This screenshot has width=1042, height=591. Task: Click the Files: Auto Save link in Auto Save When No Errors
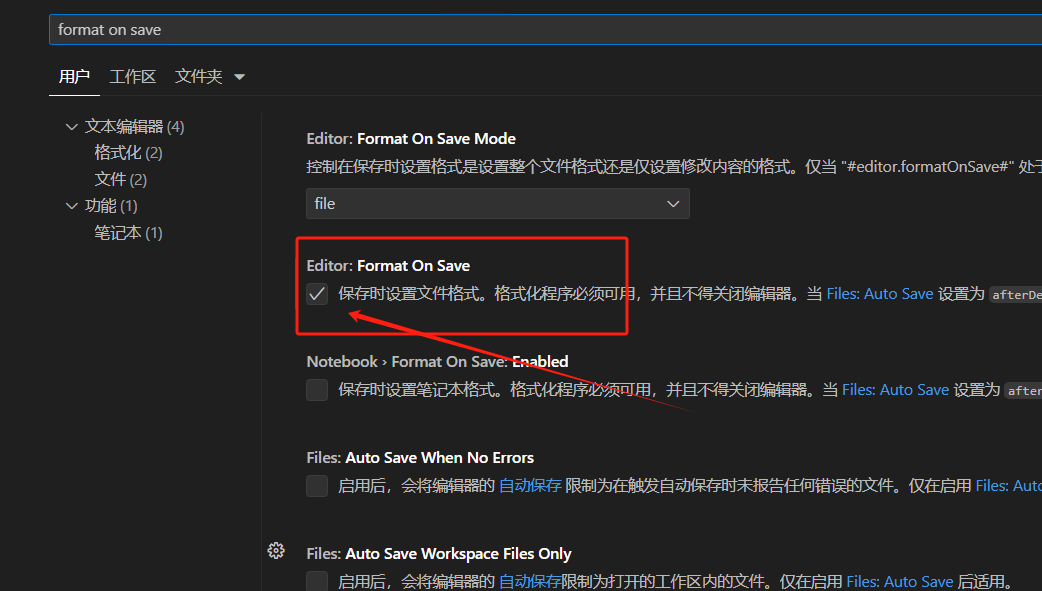pos(1009,486)
